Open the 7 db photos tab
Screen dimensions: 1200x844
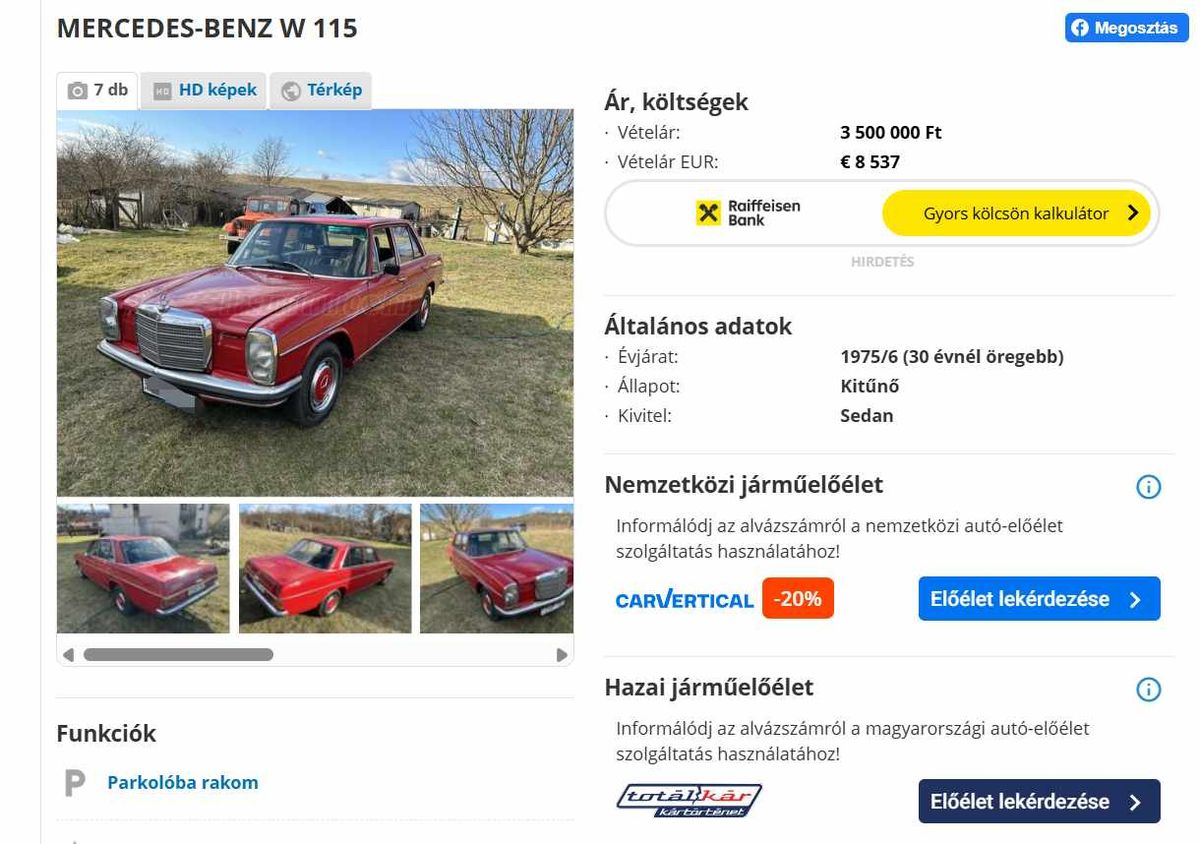pos(98,90)
